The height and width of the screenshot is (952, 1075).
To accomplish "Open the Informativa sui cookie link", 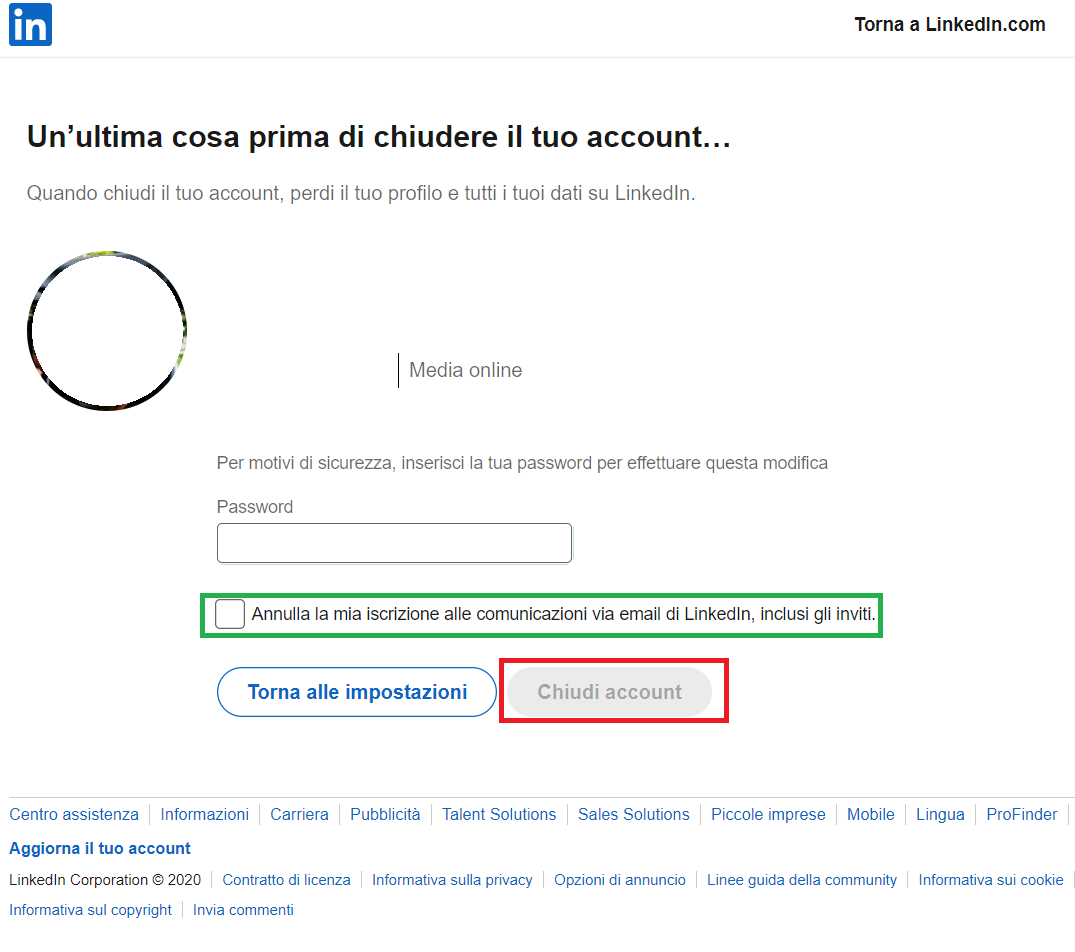I will click(990, 880).
